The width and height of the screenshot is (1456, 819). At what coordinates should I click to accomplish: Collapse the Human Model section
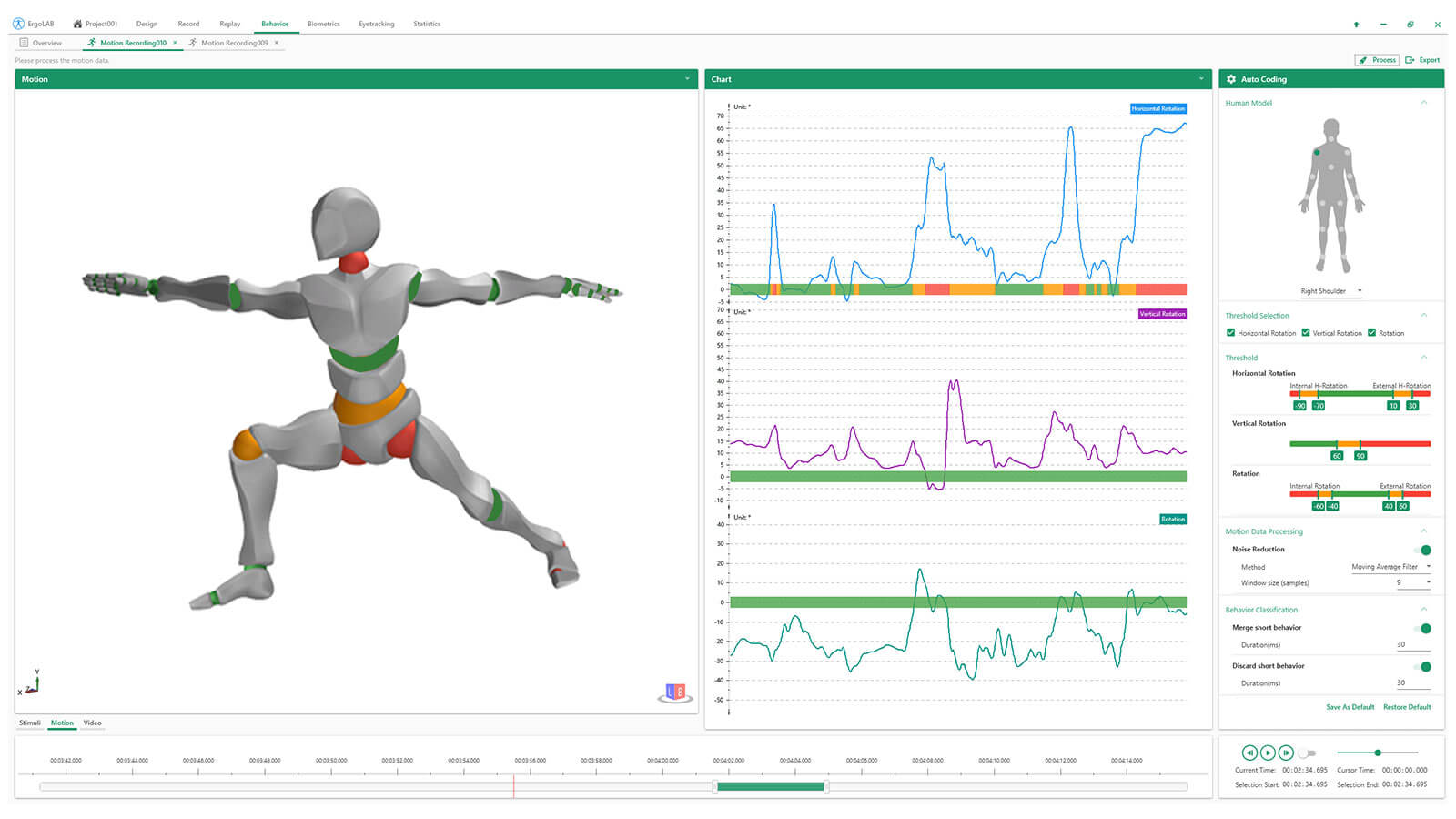click(x=1424, y=103)
